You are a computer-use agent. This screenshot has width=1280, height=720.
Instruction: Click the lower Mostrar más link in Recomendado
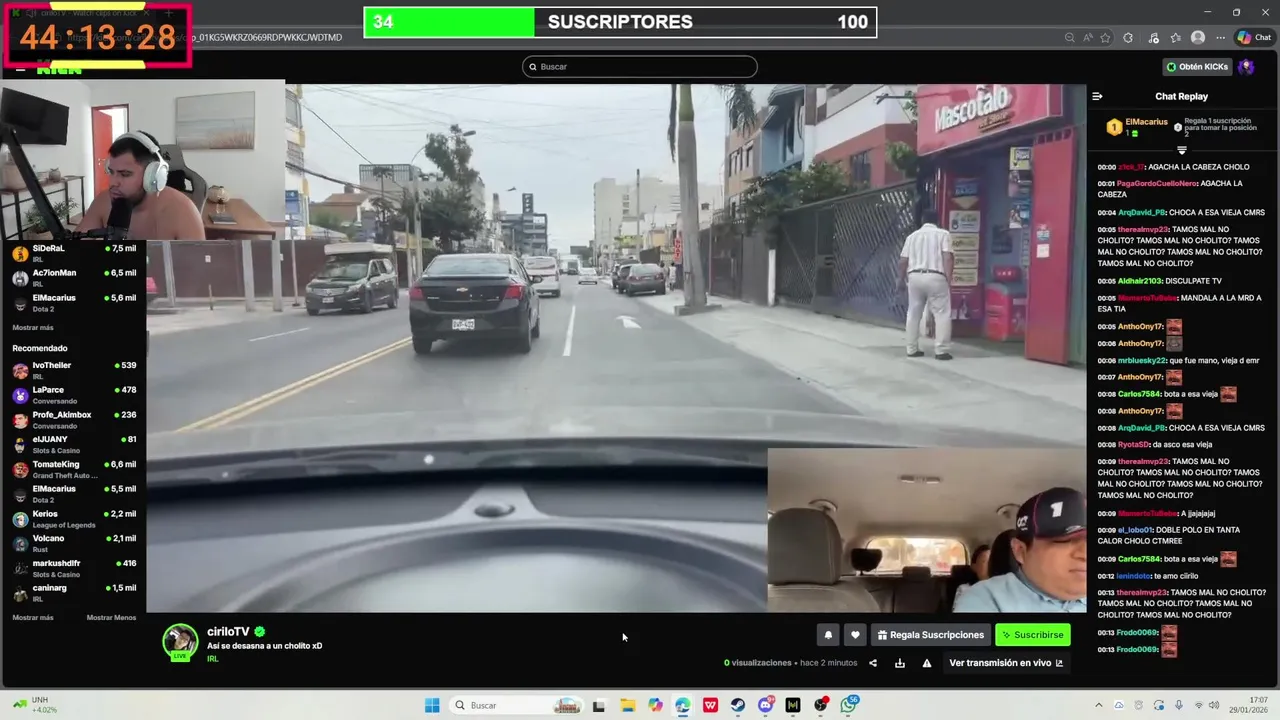point(33,617)
